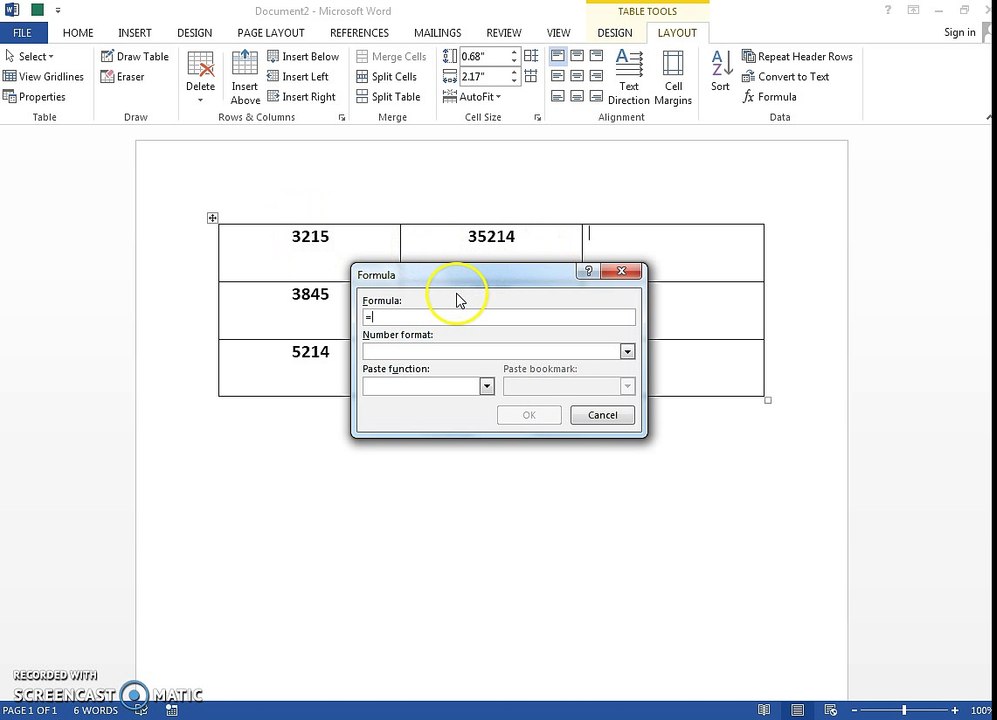Toggle View Gridlines
Screen dimensions: 997x720
pyautogui.click(x=43, y=77)
